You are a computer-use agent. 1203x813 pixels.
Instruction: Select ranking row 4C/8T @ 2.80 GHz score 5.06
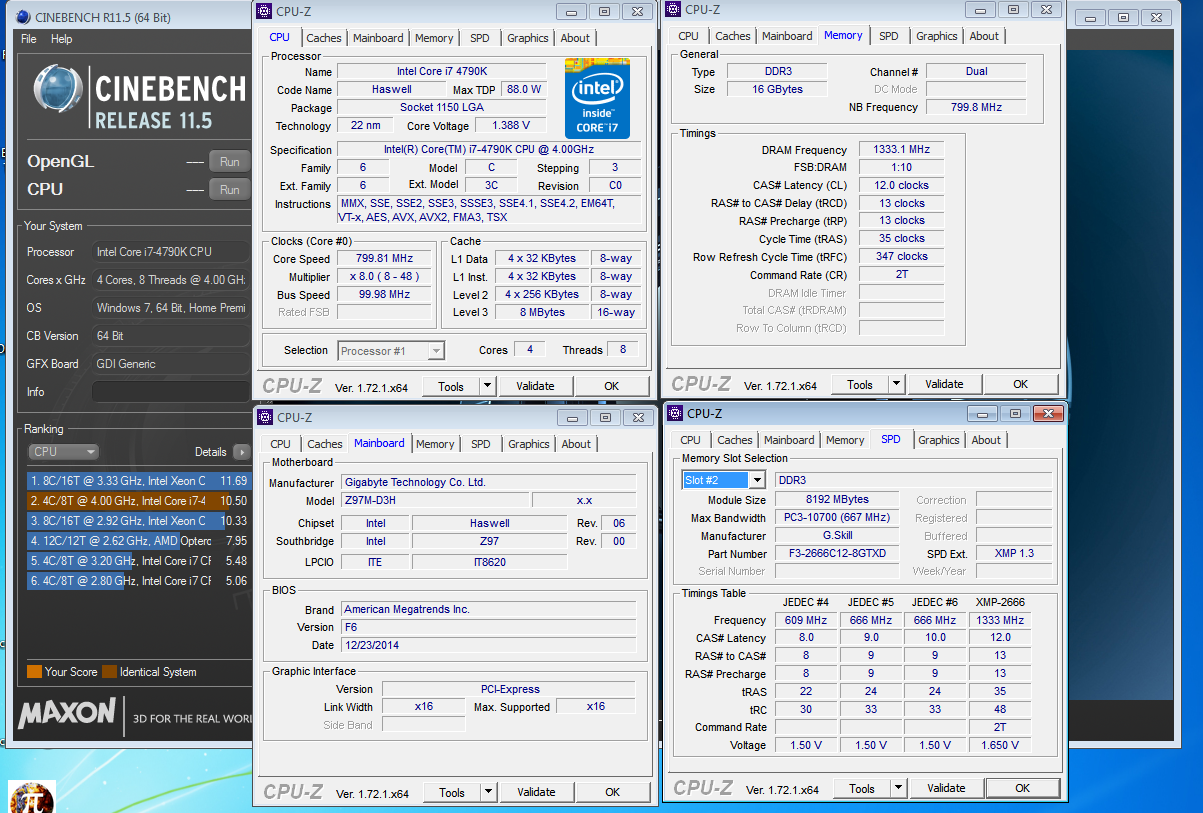138,581
